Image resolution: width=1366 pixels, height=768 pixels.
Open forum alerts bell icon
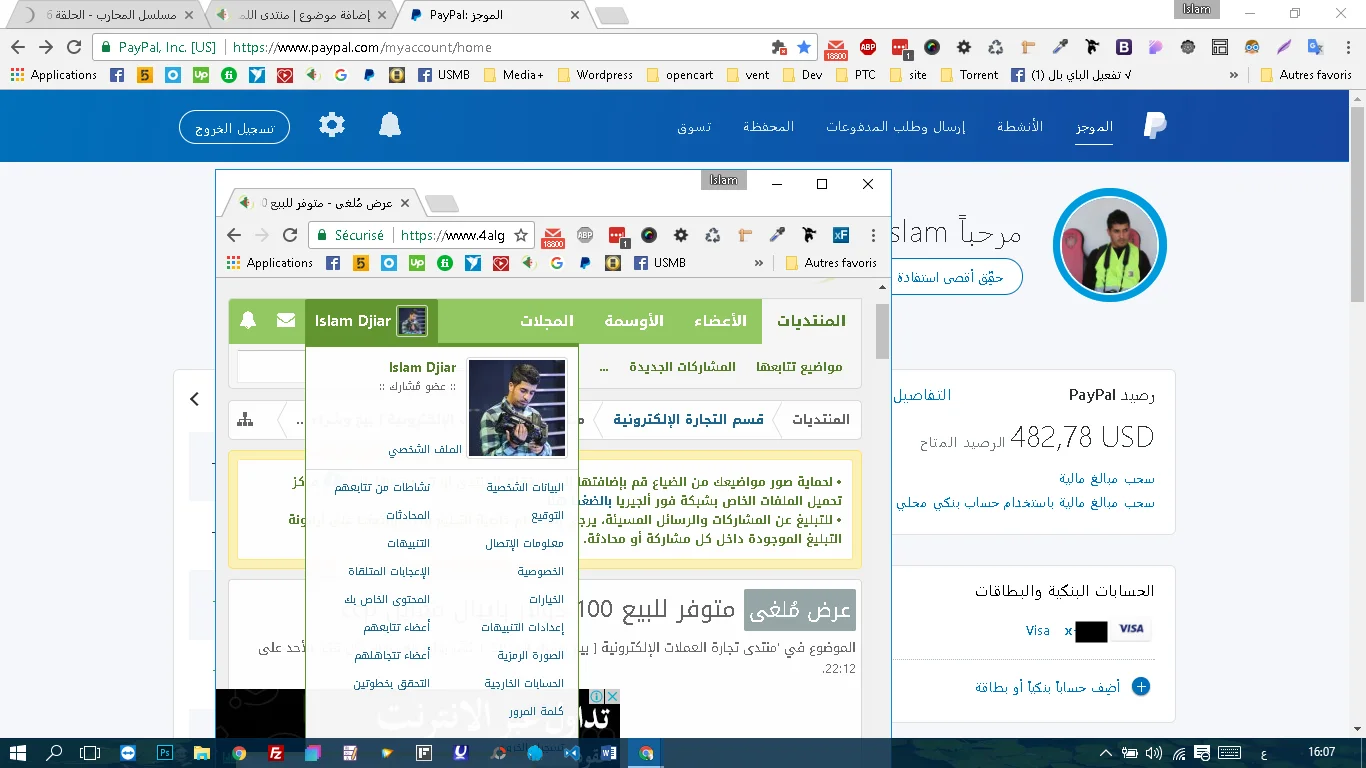pos(248,321)
